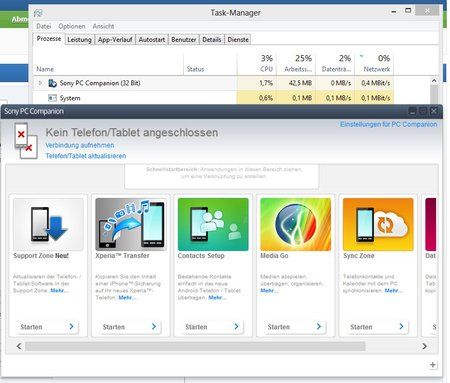The height and width of the screenshot is (383, 450).
Task: Click Telefon/Tablet aktualisieren link
Action: (x=86, y=156)
